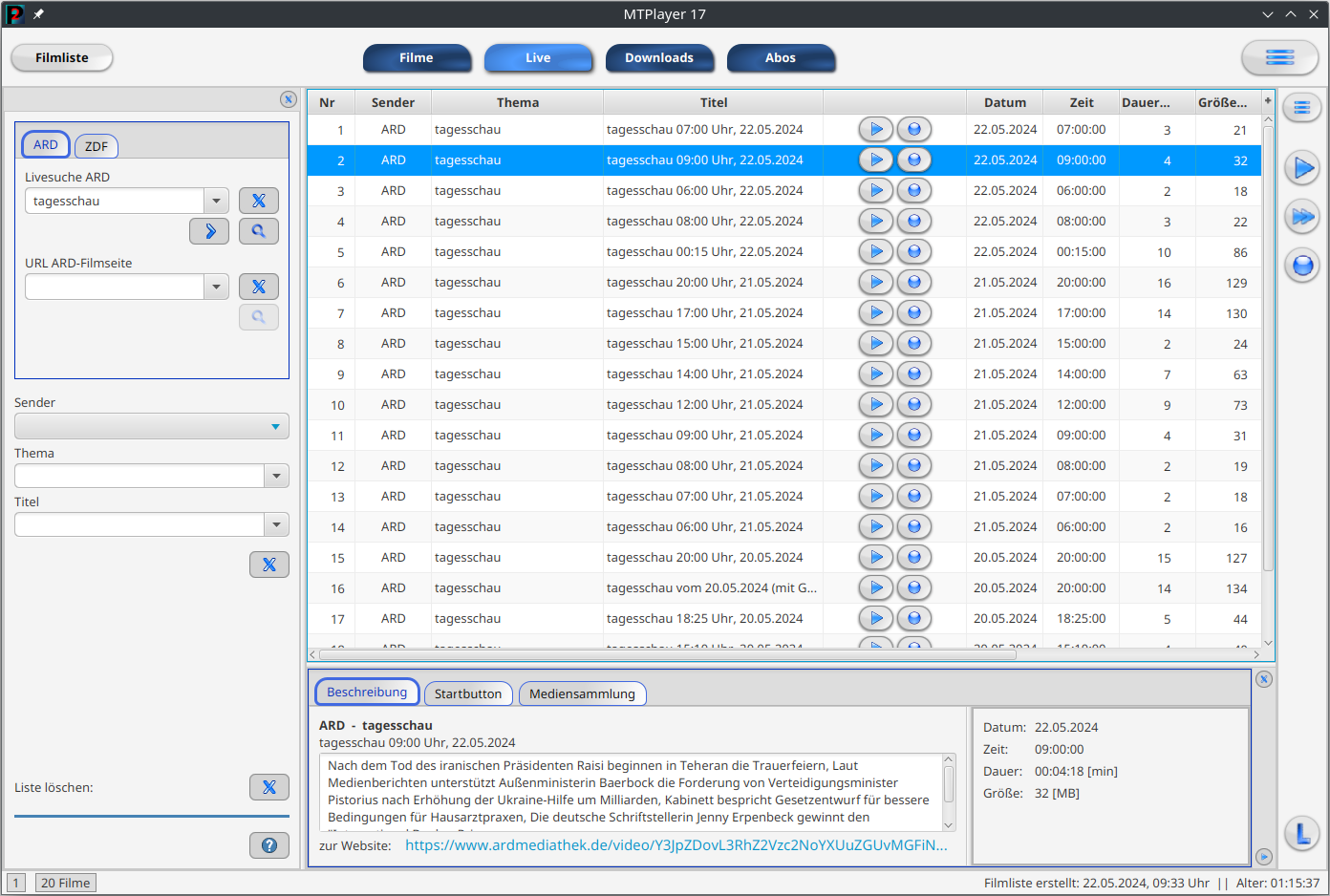Click the right sidebar record download button
Viewport: 1330px width, 896px height.
(x=1301, y=265)
